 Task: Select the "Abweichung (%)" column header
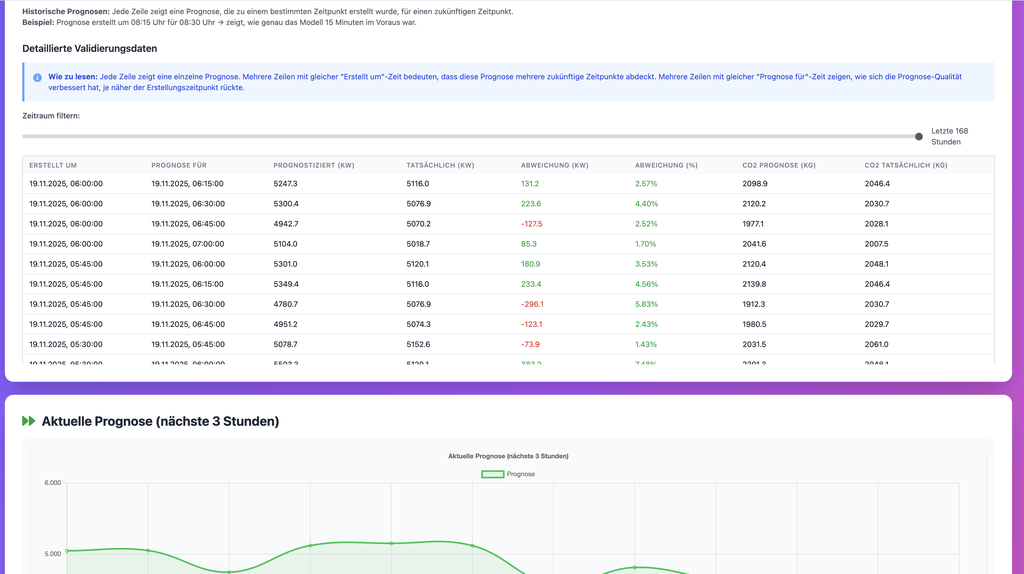(666, 165)
